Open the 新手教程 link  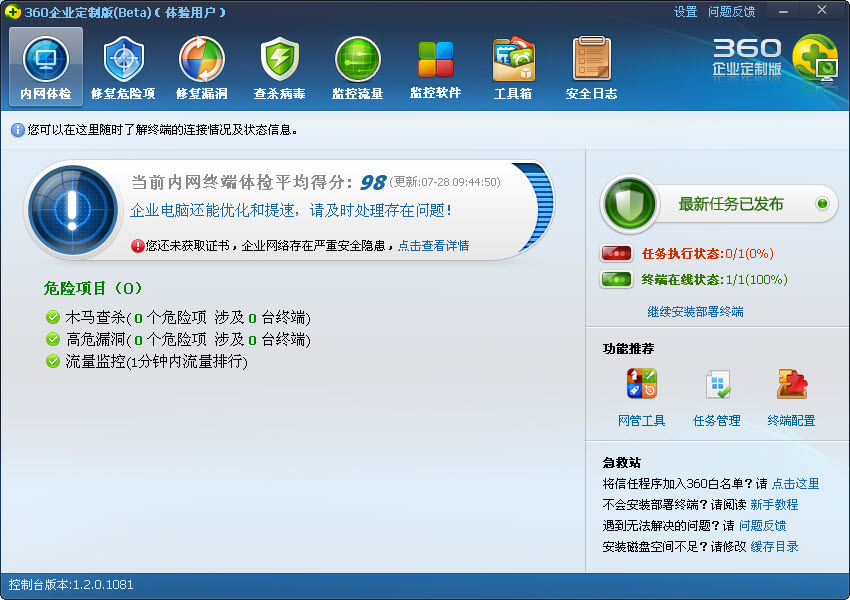pyautogui.click(x=774, y=505)
